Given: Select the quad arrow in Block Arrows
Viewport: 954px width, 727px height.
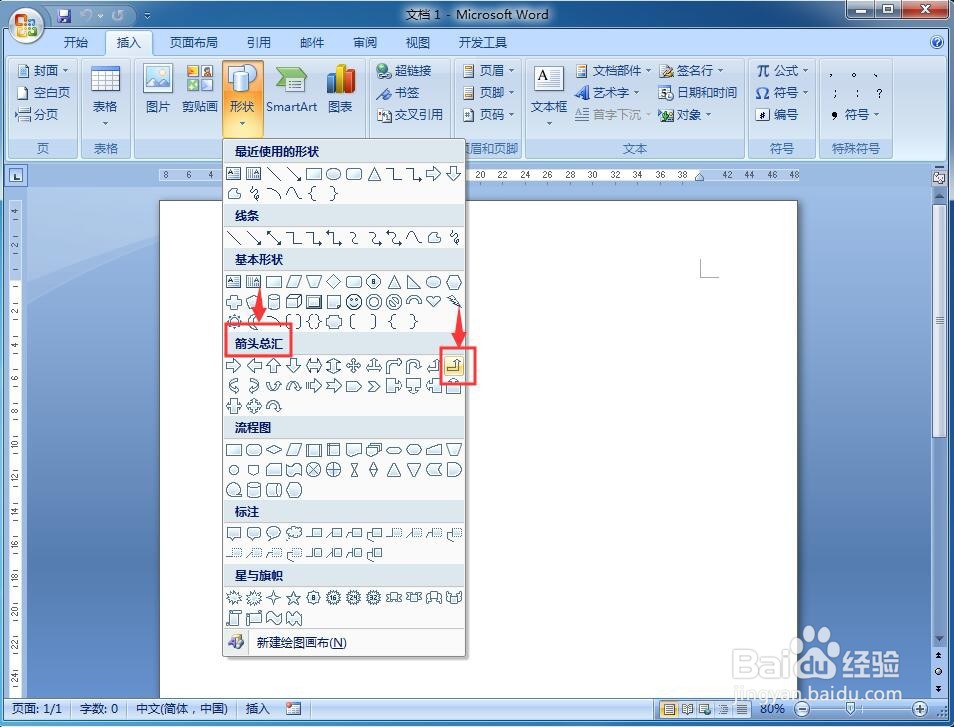Looking at the screenshot, I should coord(353,366).
